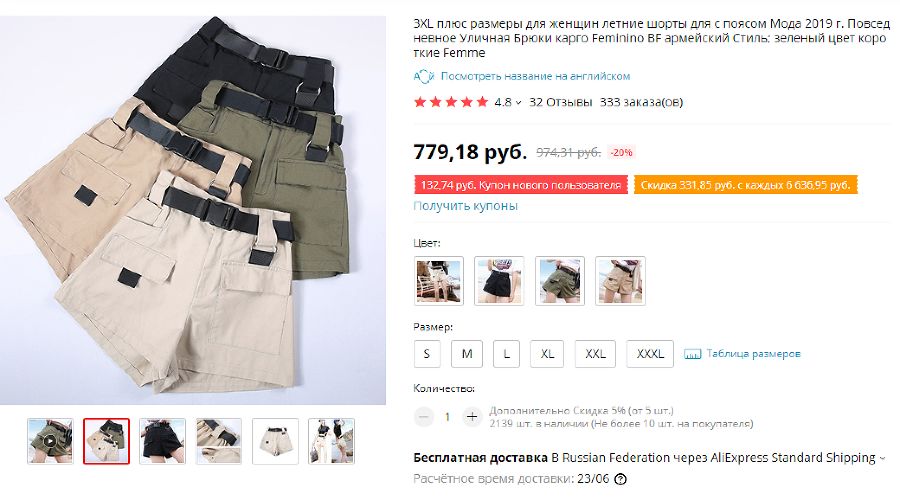Image resolution: width=900 pixels, height=500 pixels.
Task: Choose size XXXL option
Action: point(650,354)
